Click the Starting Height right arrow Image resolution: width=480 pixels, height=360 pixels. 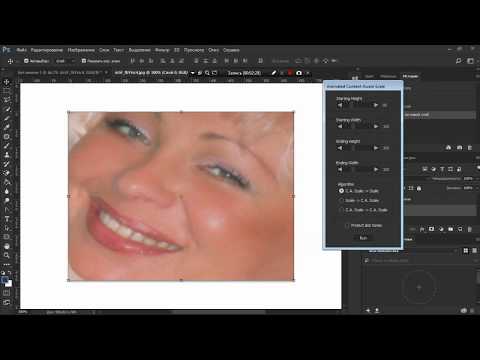[x=376, y=105]
